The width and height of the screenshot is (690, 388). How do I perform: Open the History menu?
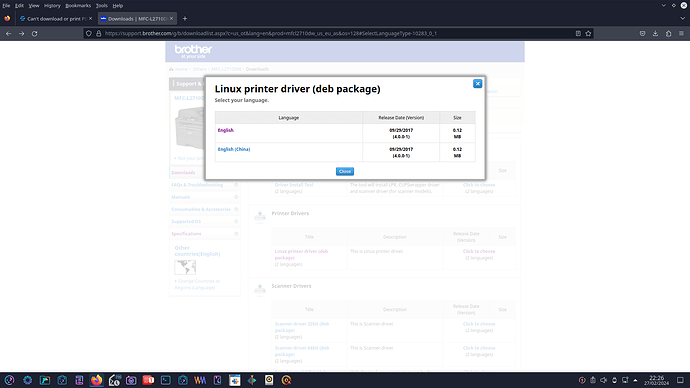[x=52, y=6]
